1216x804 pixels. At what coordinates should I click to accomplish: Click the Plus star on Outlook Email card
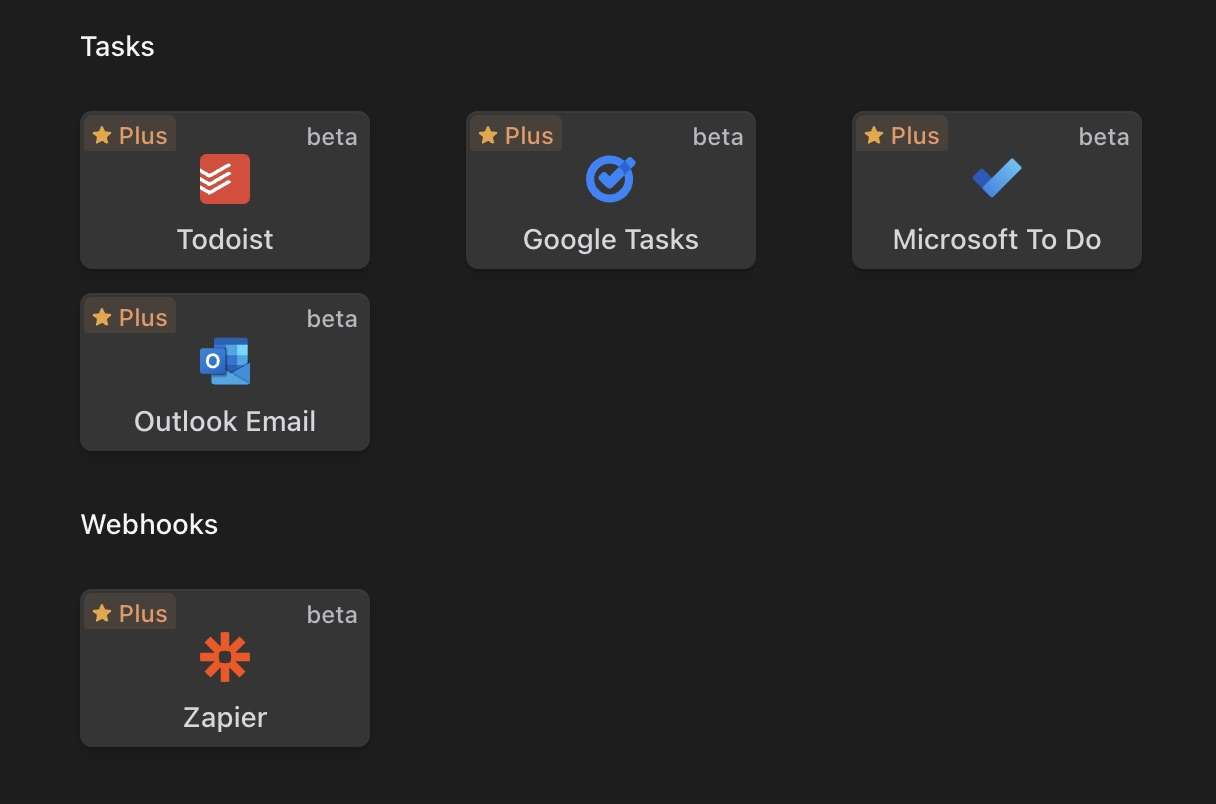[x=101, y=317]
